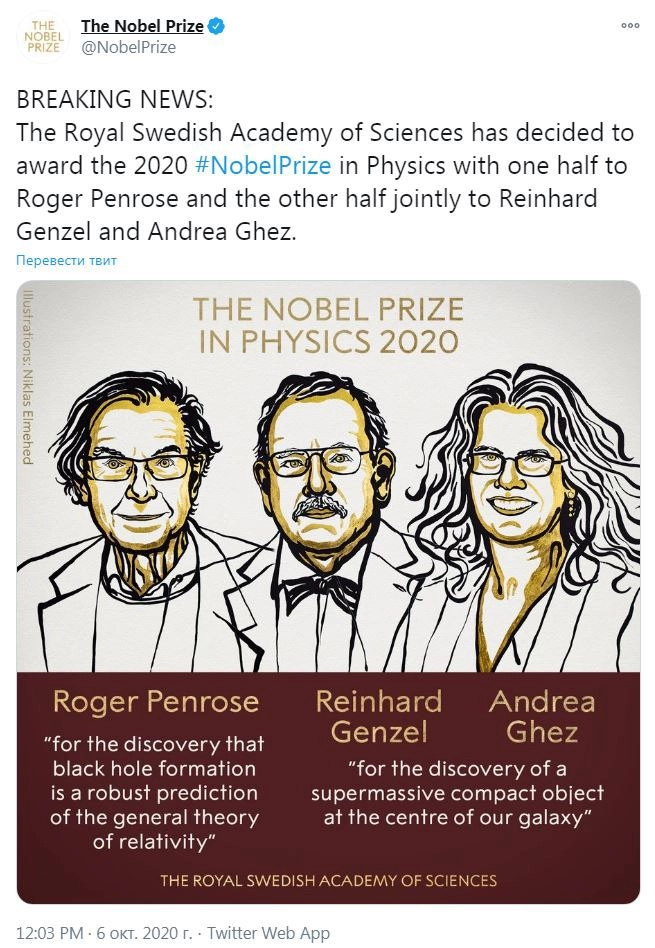Image resolution: width=655 pixels, height=948 pixels.
Task: Click the Reinhard Genzel name caption
Action: click(x=378, y=717)
